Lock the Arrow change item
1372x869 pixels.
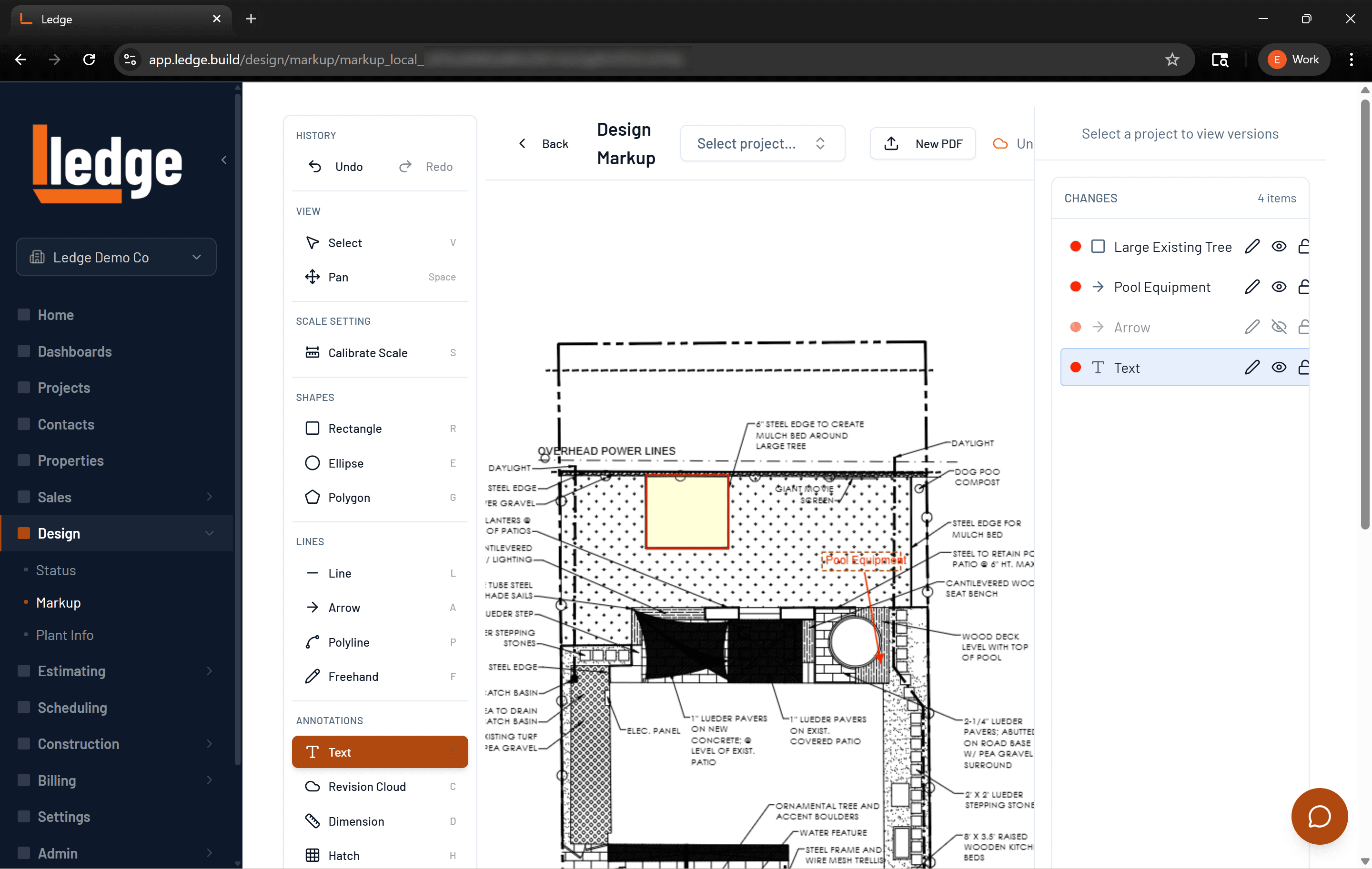tap(1303, 327)
